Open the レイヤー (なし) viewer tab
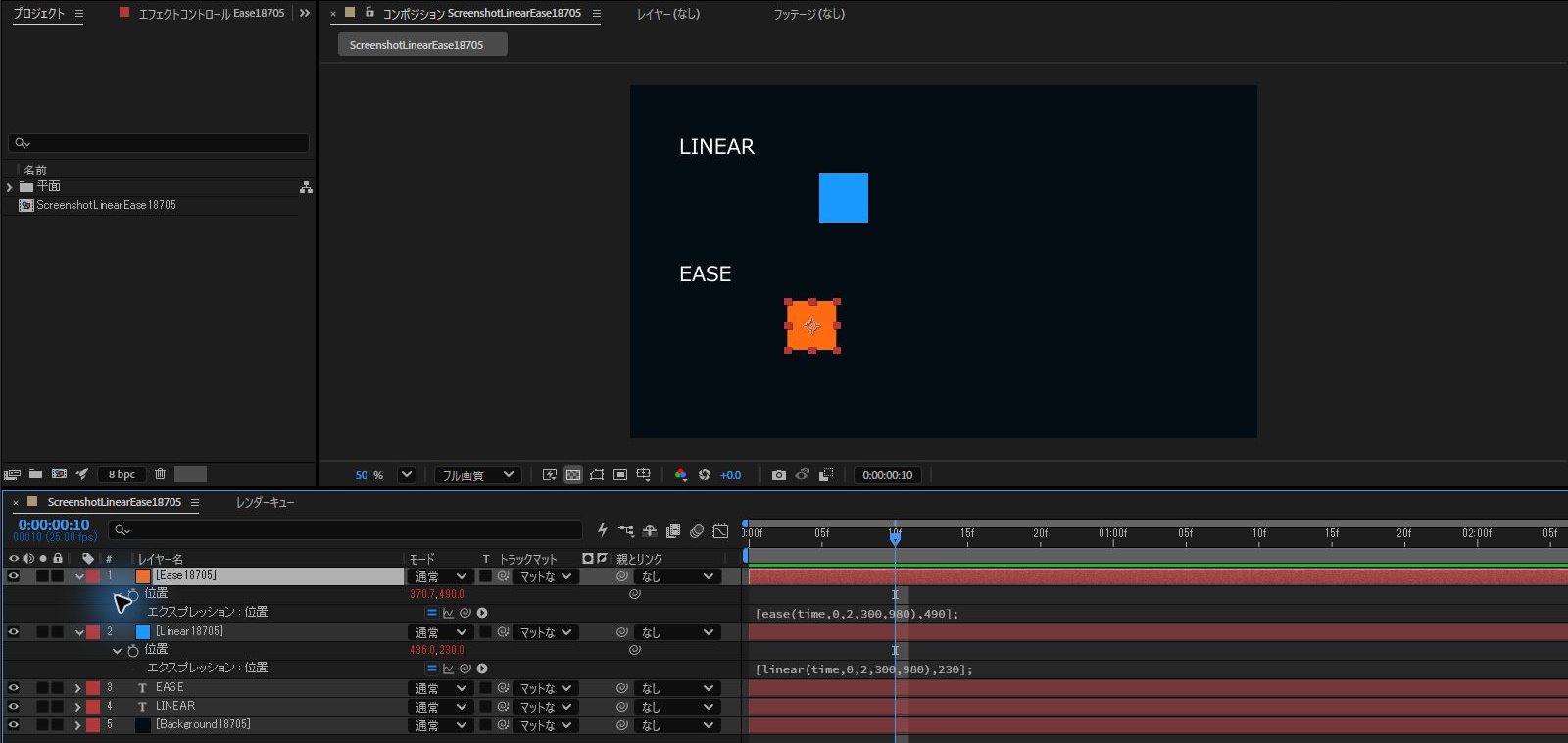Viewport: 1568px width, 743px height. (668, 14)
